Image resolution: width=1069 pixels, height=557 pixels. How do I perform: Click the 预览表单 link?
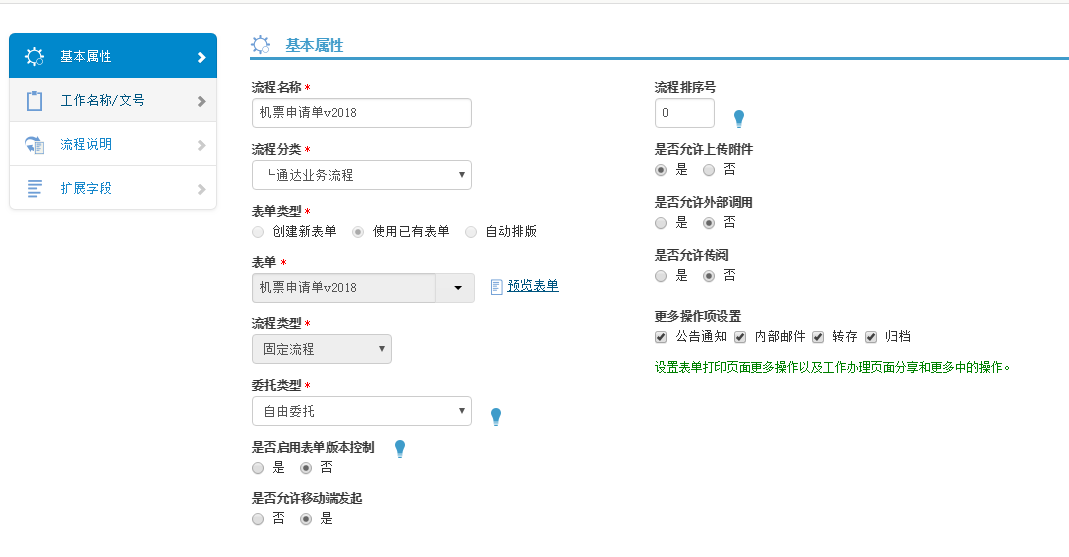(533, 286)
